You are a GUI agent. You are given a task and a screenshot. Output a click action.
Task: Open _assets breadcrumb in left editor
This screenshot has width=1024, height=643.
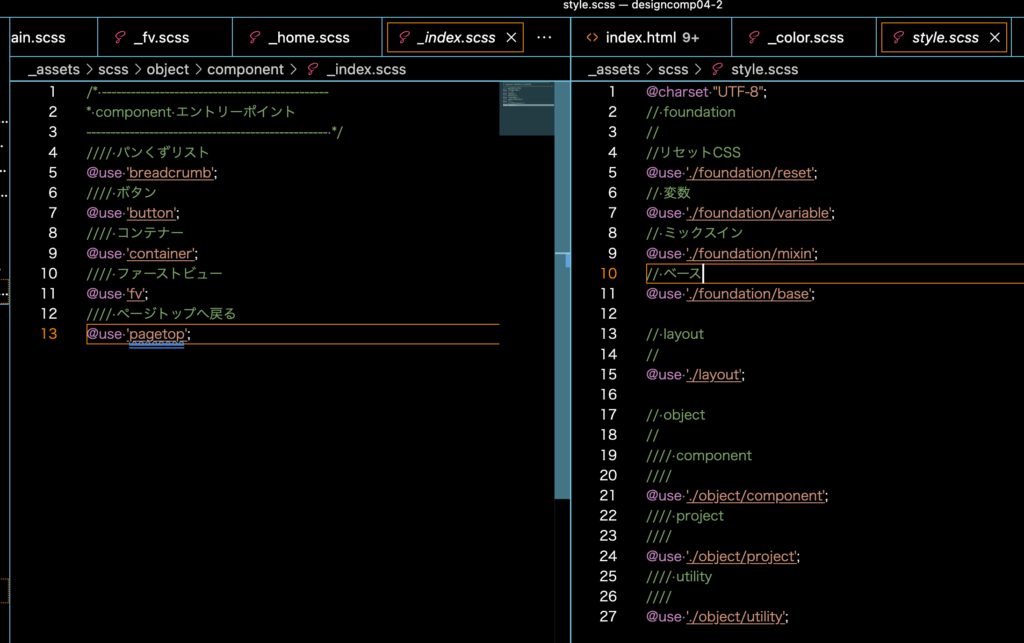54,69
